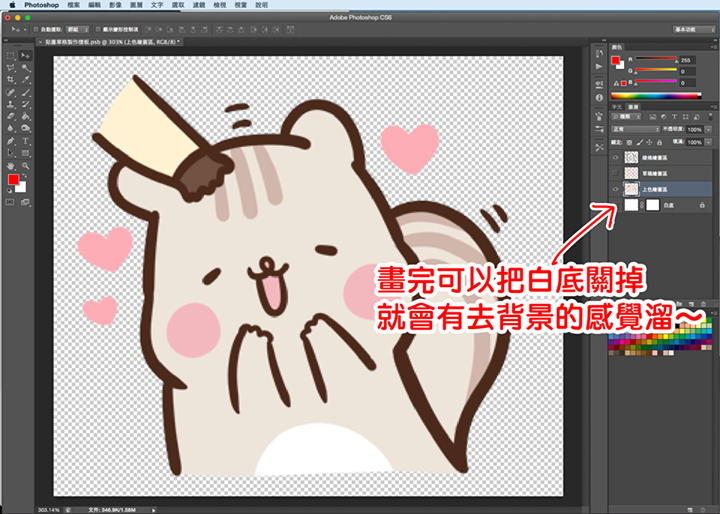Select the Hand tool

pyautogui.click(x=11, y=166)
